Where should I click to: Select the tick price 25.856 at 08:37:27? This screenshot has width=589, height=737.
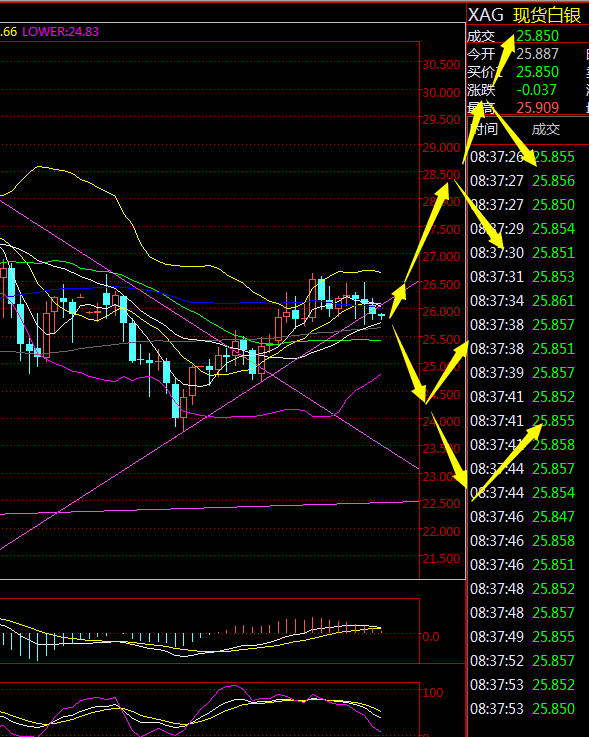[x=553, y=181]
